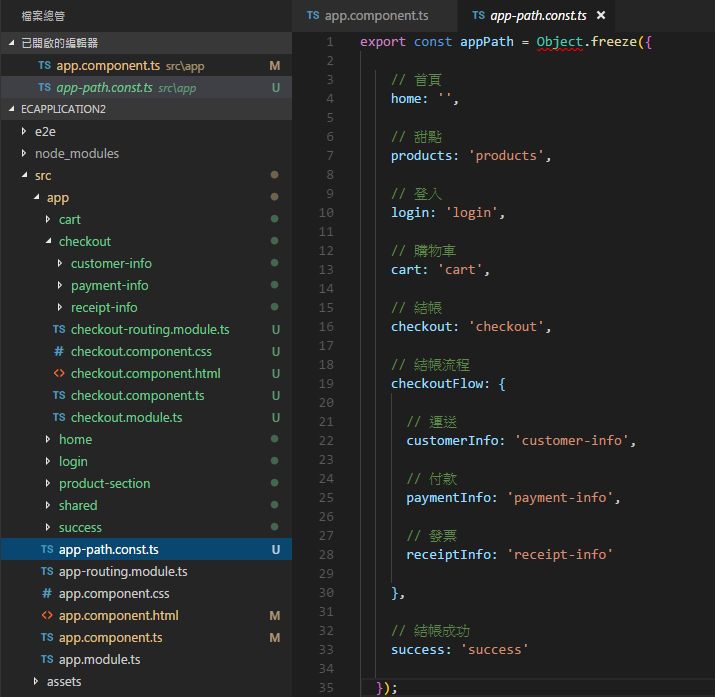
Task: Click the underlined Object keyword on line 1
Action: 560,42
